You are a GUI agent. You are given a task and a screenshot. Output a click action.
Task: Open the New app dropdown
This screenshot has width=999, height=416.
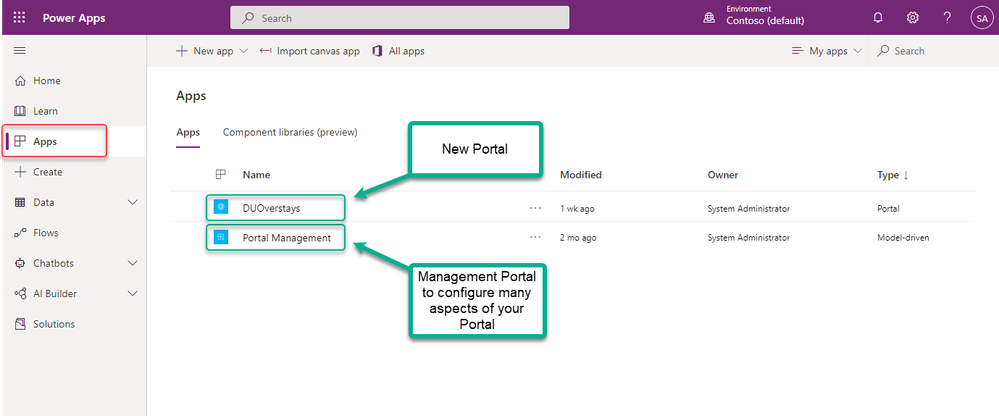(x=212, y=51)
